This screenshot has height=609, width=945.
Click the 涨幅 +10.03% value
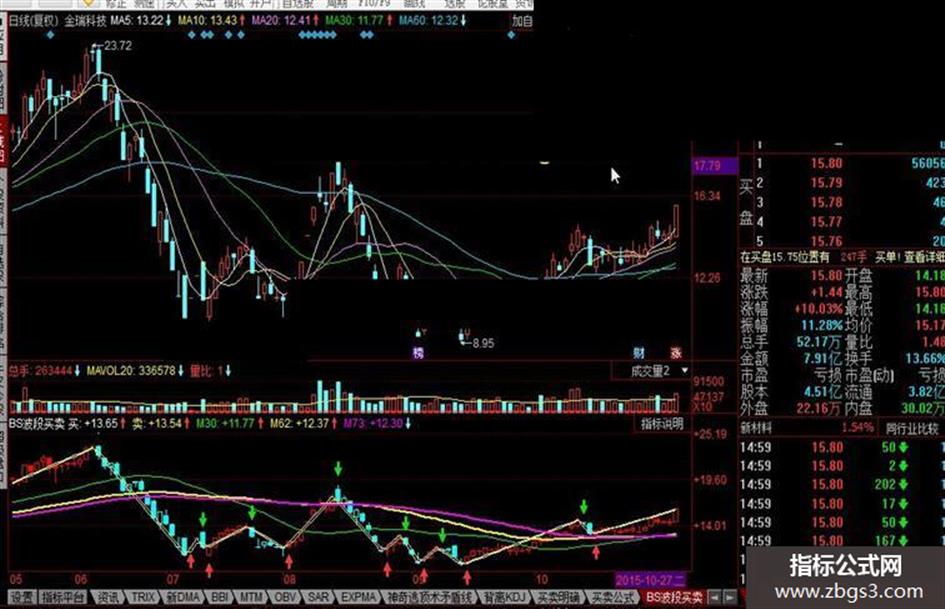[x=818, y=309]
